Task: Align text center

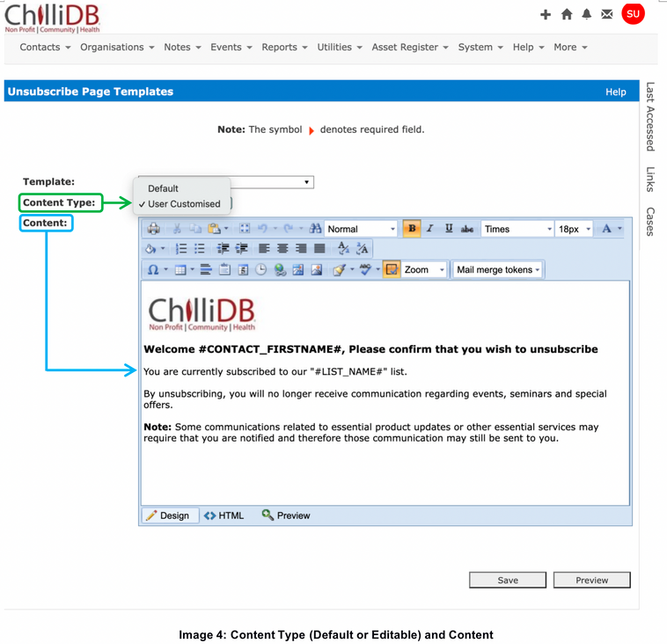Action: pyautogui.click(x=282, y=249)
